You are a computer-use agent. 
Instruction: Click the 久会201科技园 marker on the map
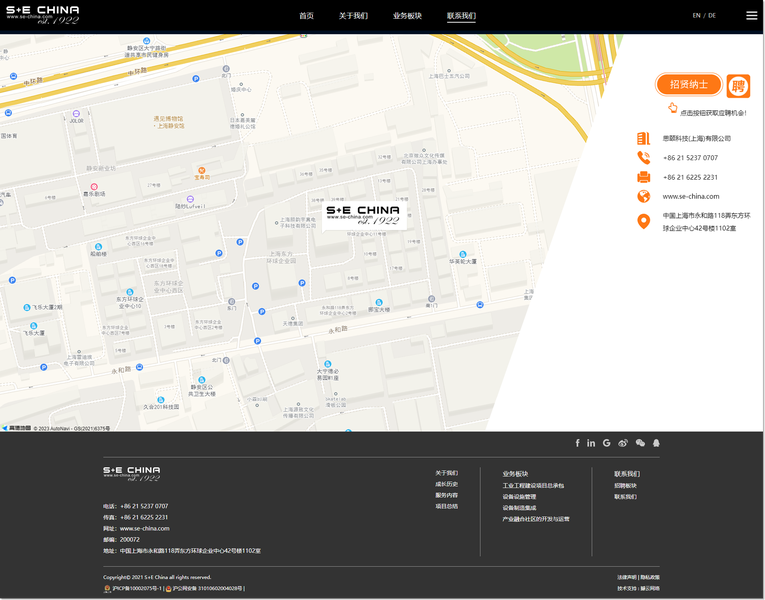(161, 400)
